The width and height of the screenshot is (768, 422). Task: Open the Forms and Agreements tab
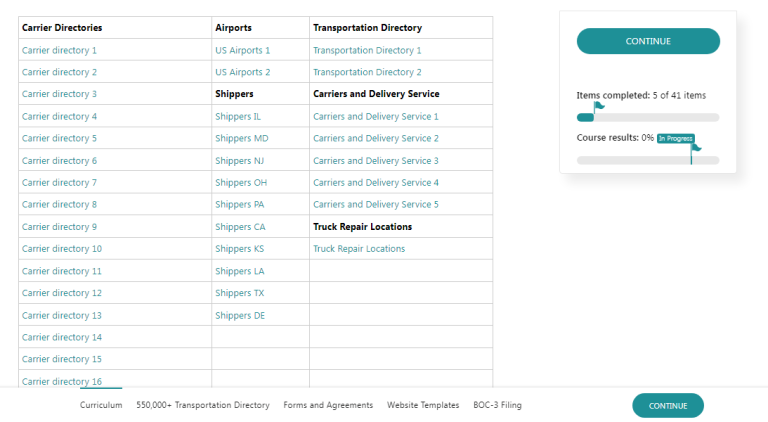click(x=328, y=405)
